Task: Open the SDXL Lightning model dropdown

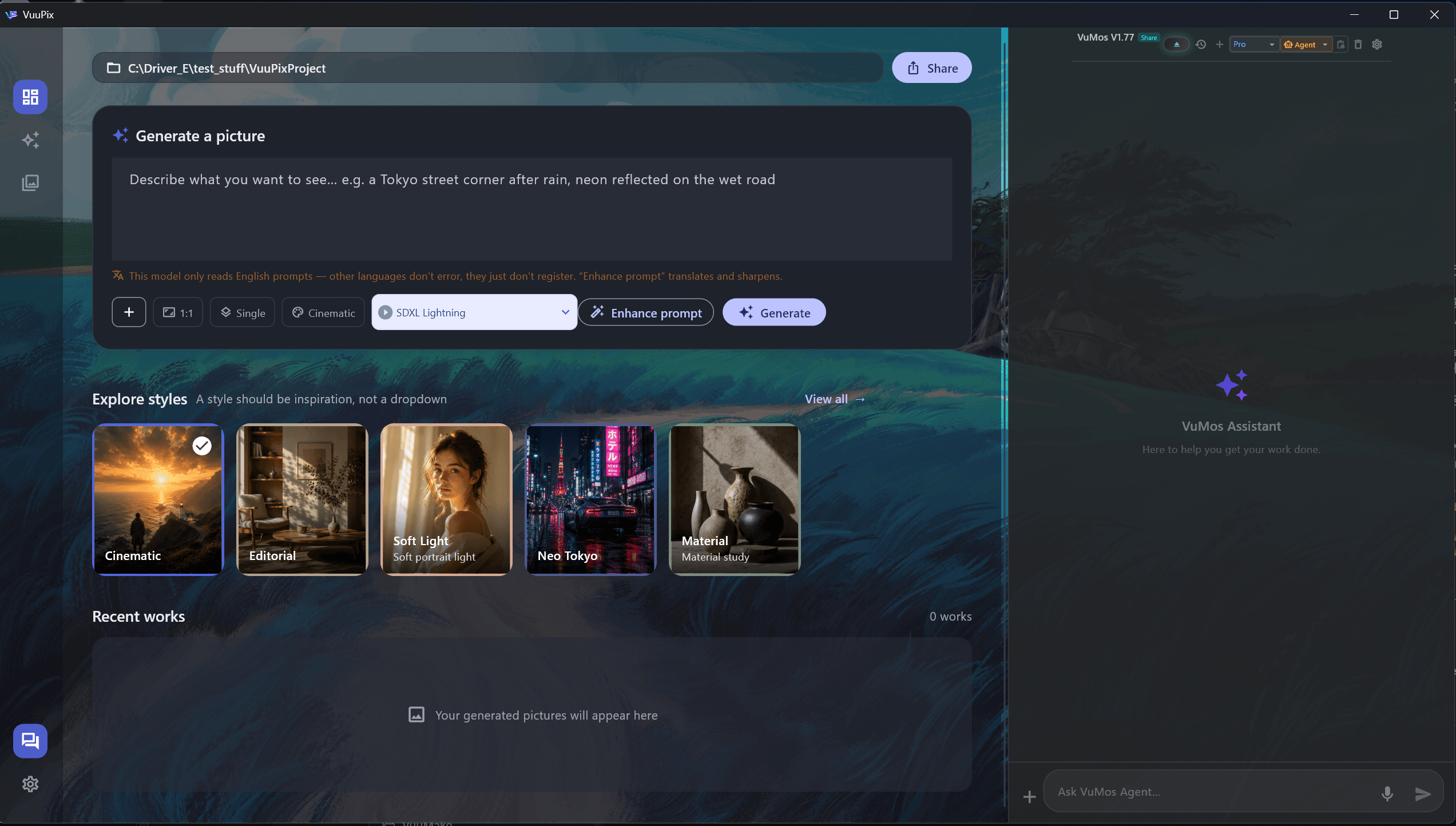Action: coord(474,312)
